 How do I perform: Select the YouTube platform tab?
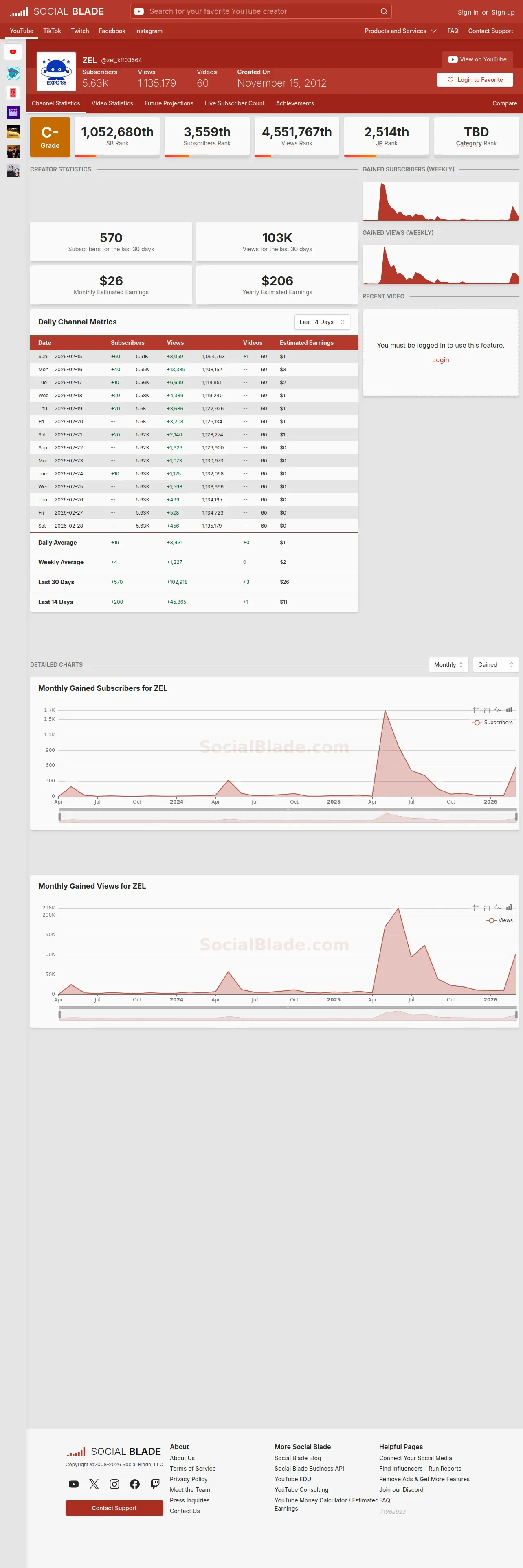coord(21,31)
